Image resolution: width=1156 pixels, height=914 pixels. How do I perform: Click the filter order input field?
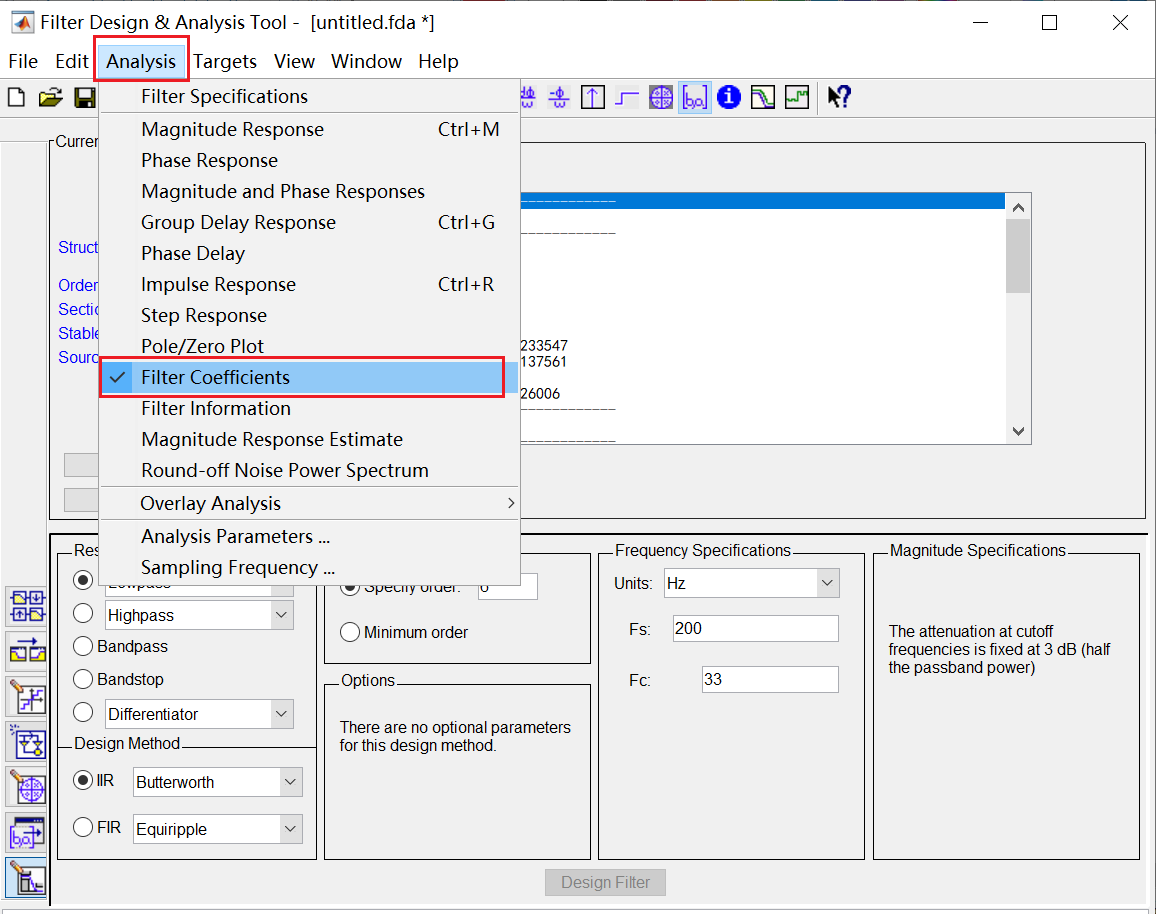pos(508,587)
